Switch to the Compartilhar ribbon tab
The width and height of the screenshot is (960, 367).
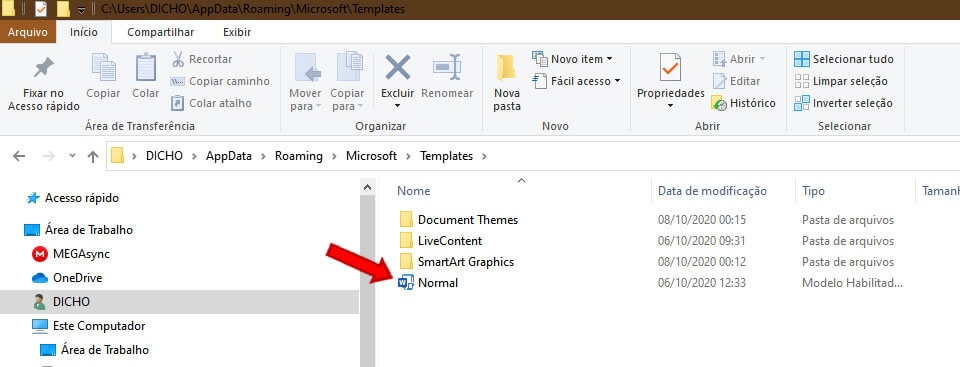(x=160, y=32)
